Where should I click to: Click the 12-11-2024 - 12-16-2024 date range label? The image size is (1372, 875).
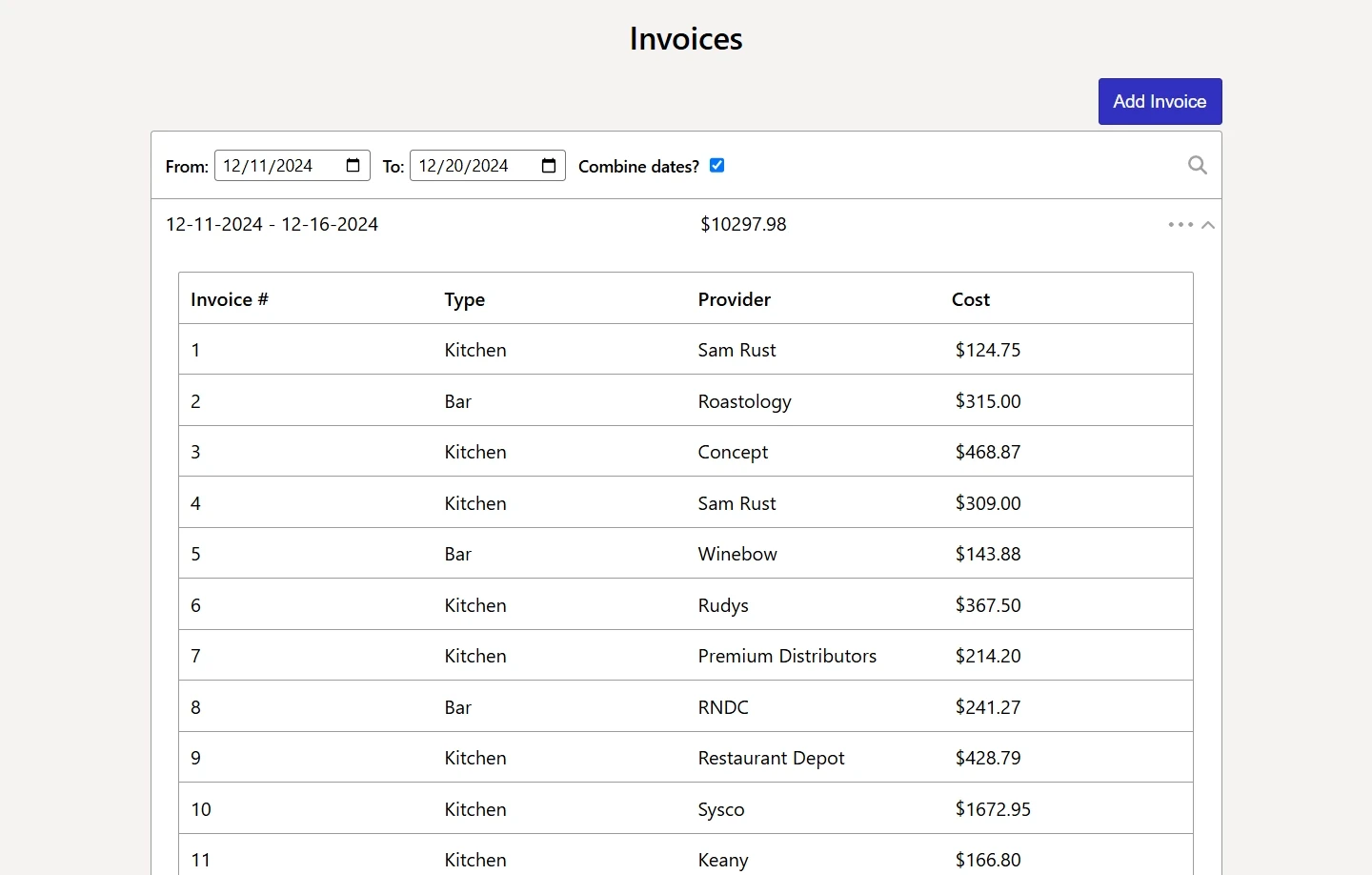pos(272,224)
